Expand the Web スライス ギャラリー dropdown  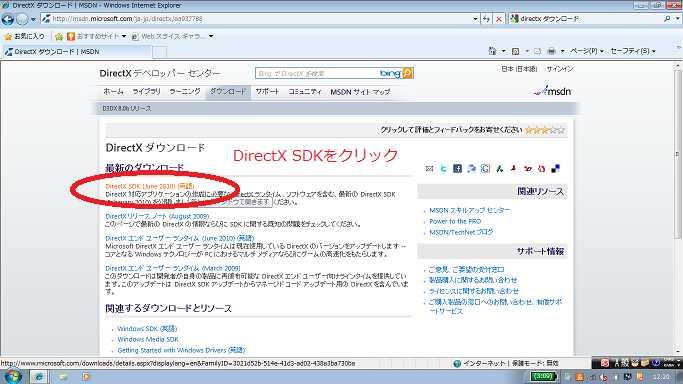pyautogui.click(x=211, y=37)
